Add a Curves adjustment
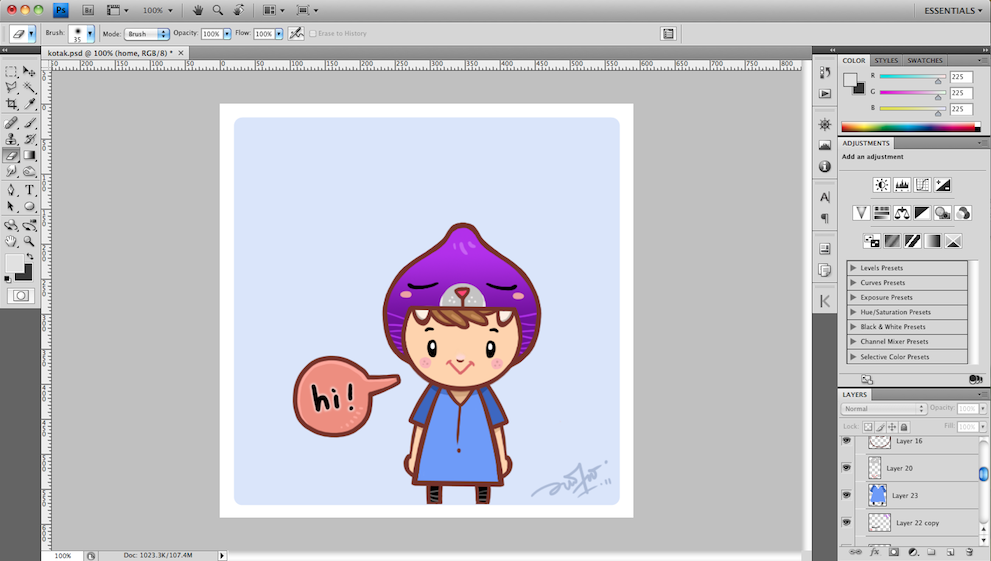The height and width of the screenshot is (561, 991). [922, 185]
